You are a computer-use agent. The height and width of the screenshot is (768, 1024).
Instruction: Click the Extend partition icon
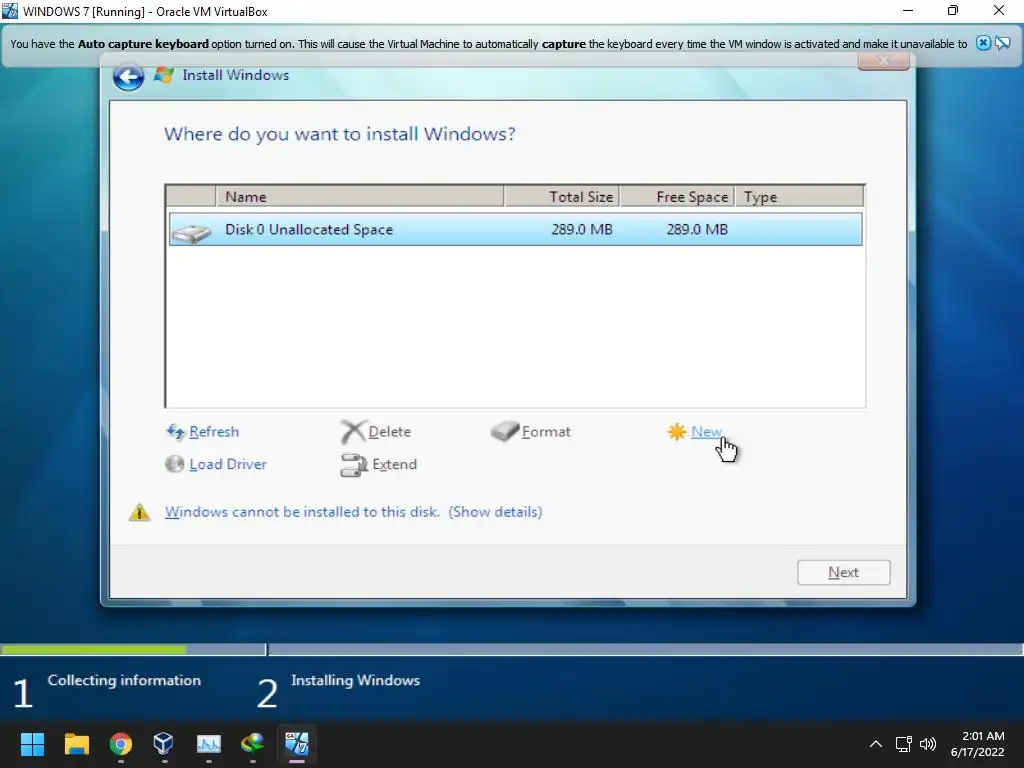(x=354, y=464)
